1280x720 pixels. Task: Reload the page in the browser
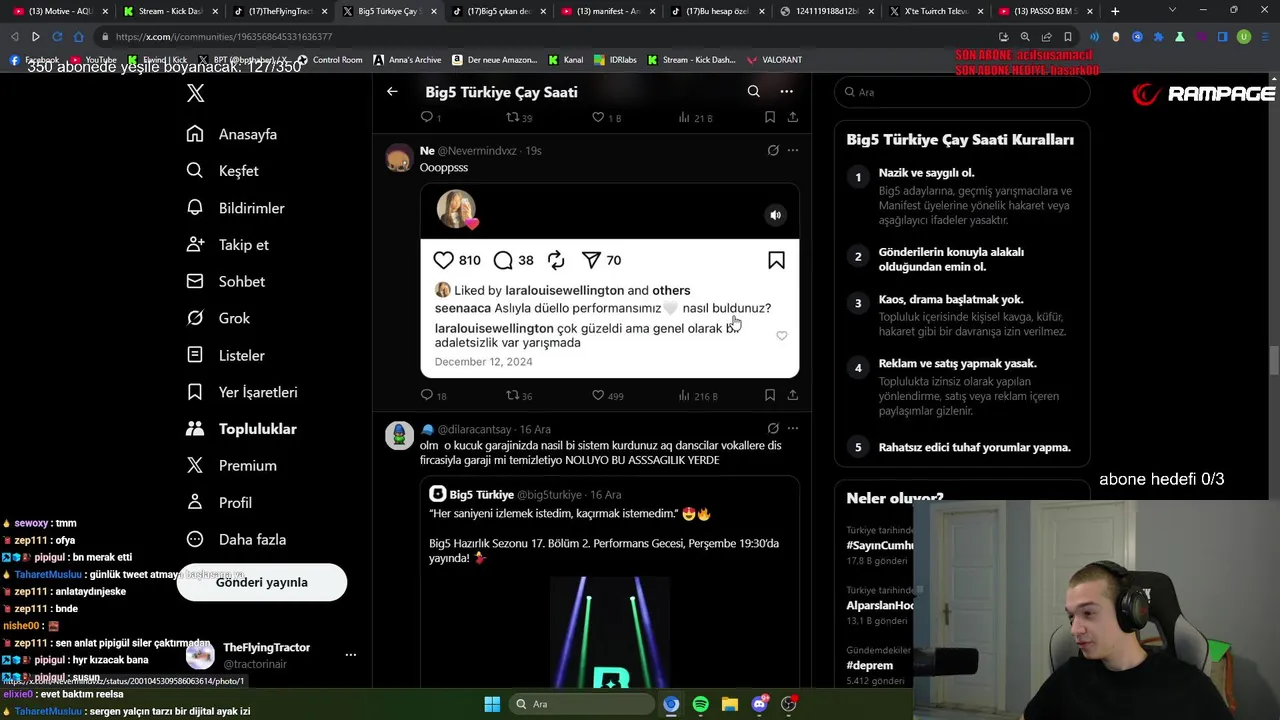57,37
